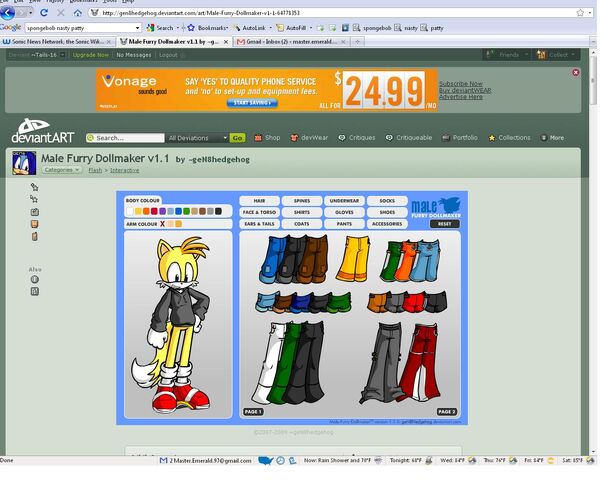Close the Vonage advertisement banner

[576, 72]
